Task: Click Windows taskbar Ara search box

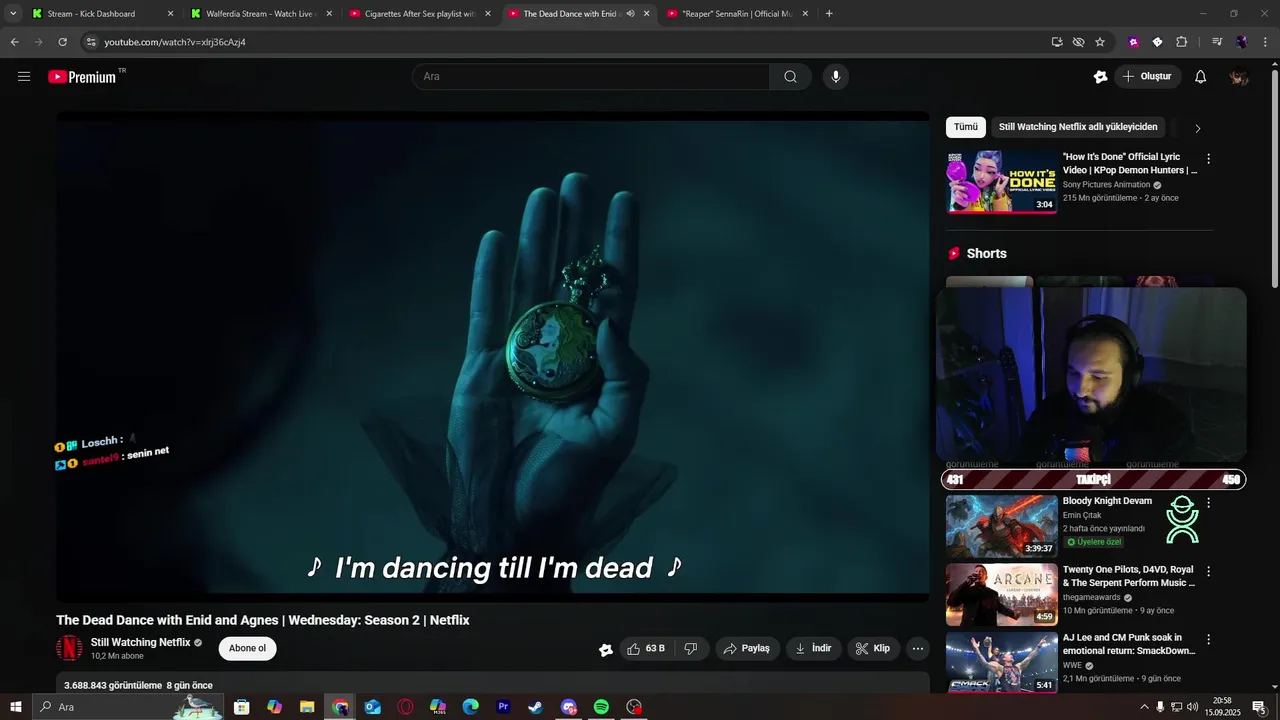Action: click(128, 707)
